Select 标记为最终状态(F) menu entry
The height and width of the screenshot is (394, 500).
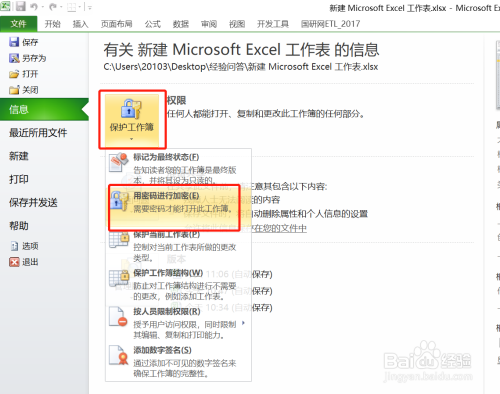pos(179,169)
